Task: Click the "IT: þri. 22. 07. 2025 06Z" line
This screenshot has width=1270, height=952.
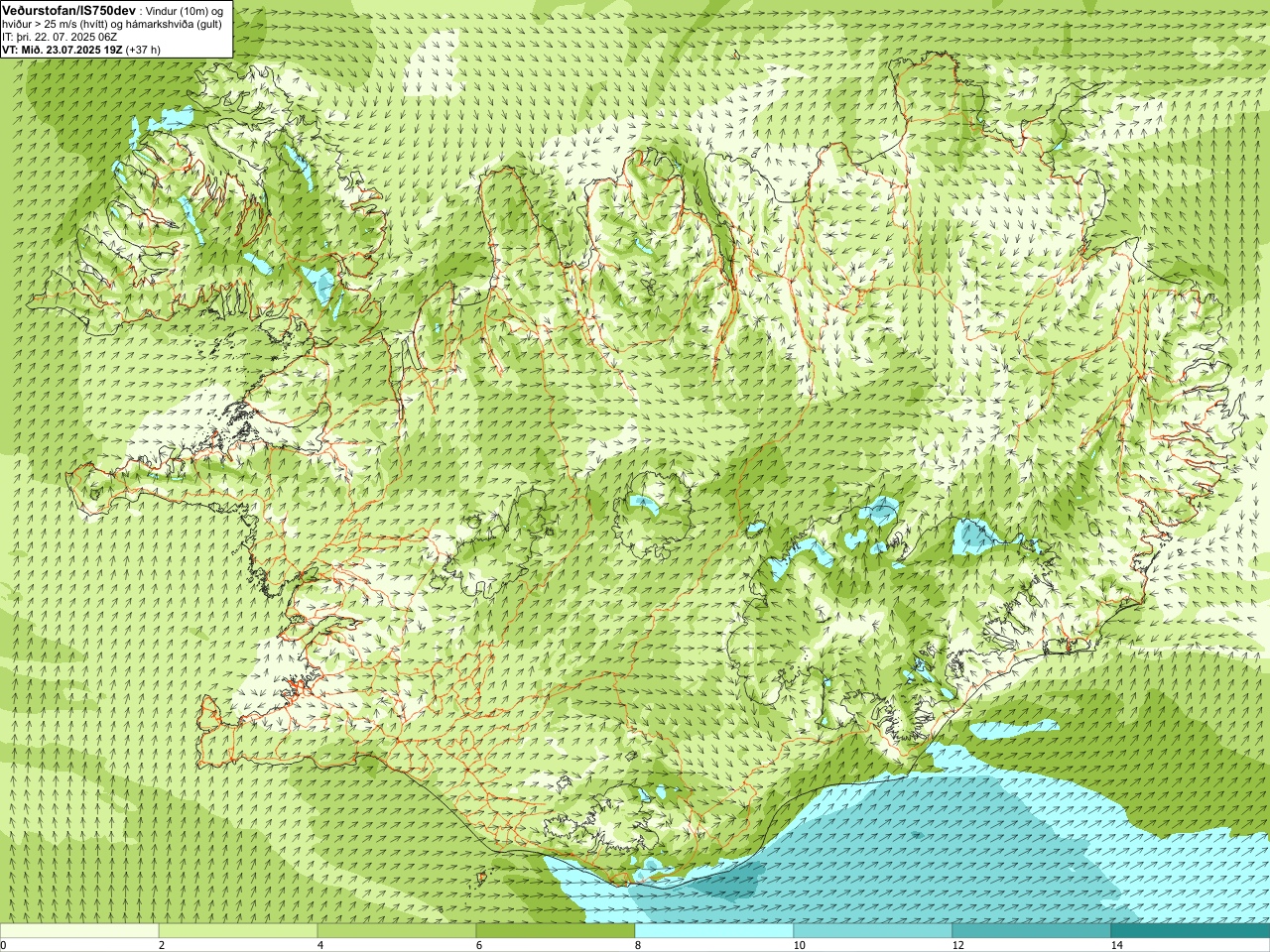Action: click(60, 37)
